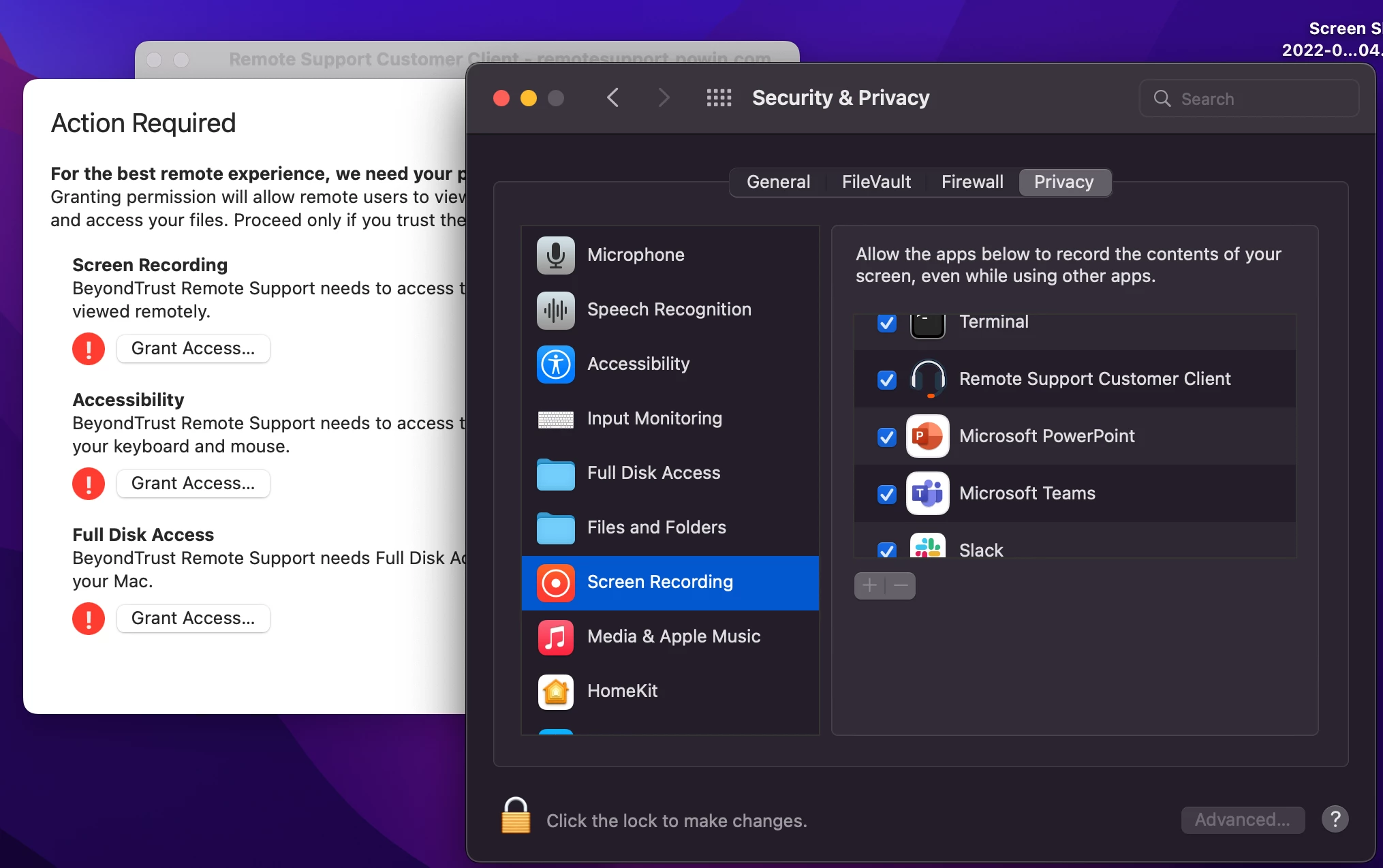Image resolution: width=1383 pixels, height=868 pixels.
Task: Click the Microsoft Teams app icon
Action: pos(927,493)
